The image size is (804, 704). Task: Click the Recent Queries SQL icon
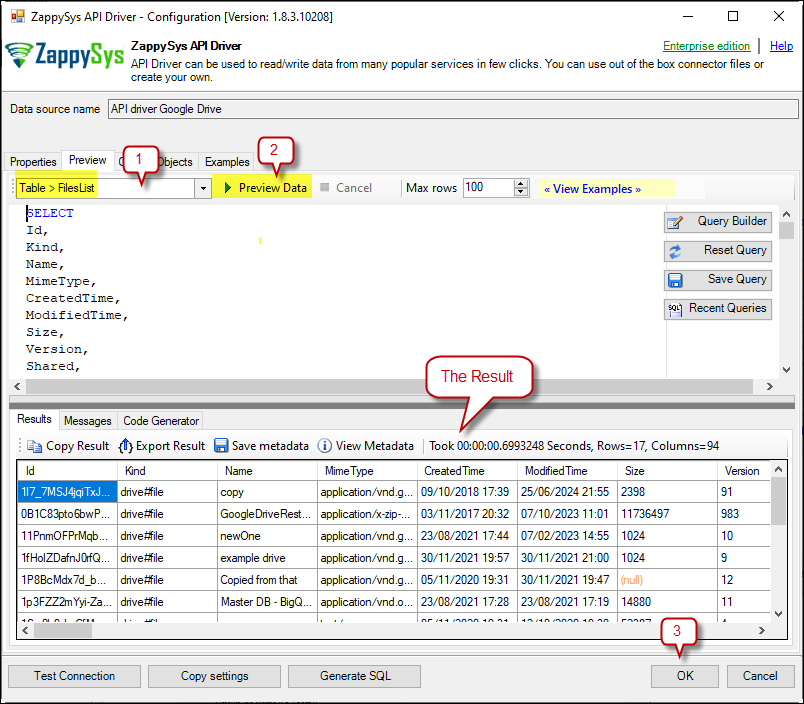pyautogui.click(x=675, y=309)
